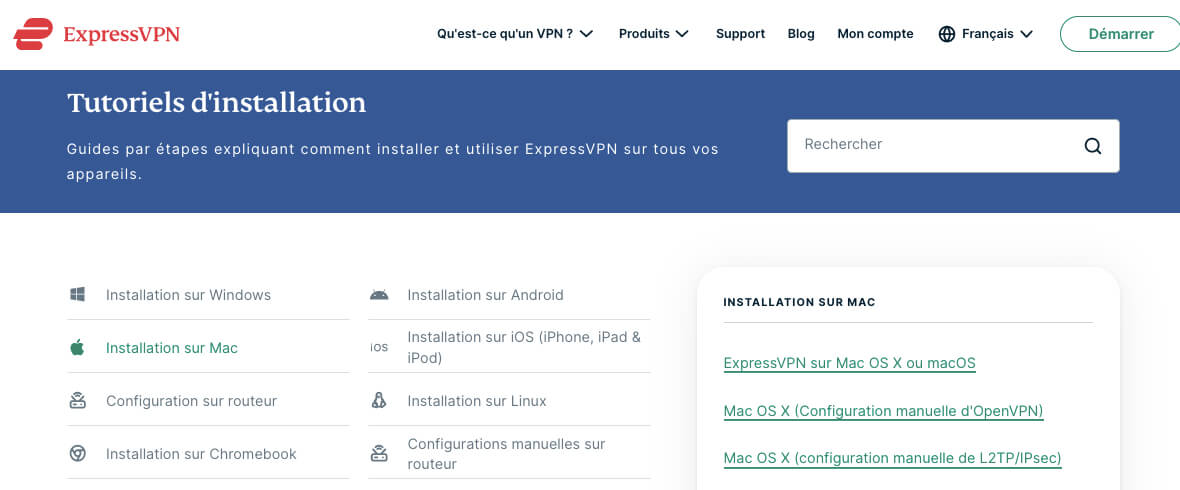The image size is (1180, 490).
Task: Open Installation sur Linux
Action: [x=477, y=401]
